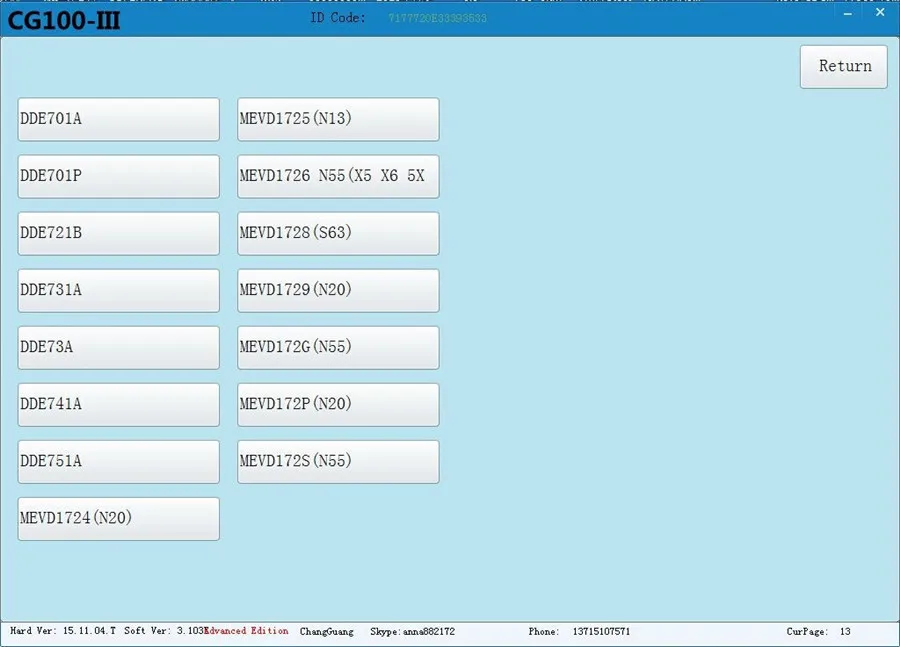
Task: Choose DDE721B from the list
Action: [119, 233]
